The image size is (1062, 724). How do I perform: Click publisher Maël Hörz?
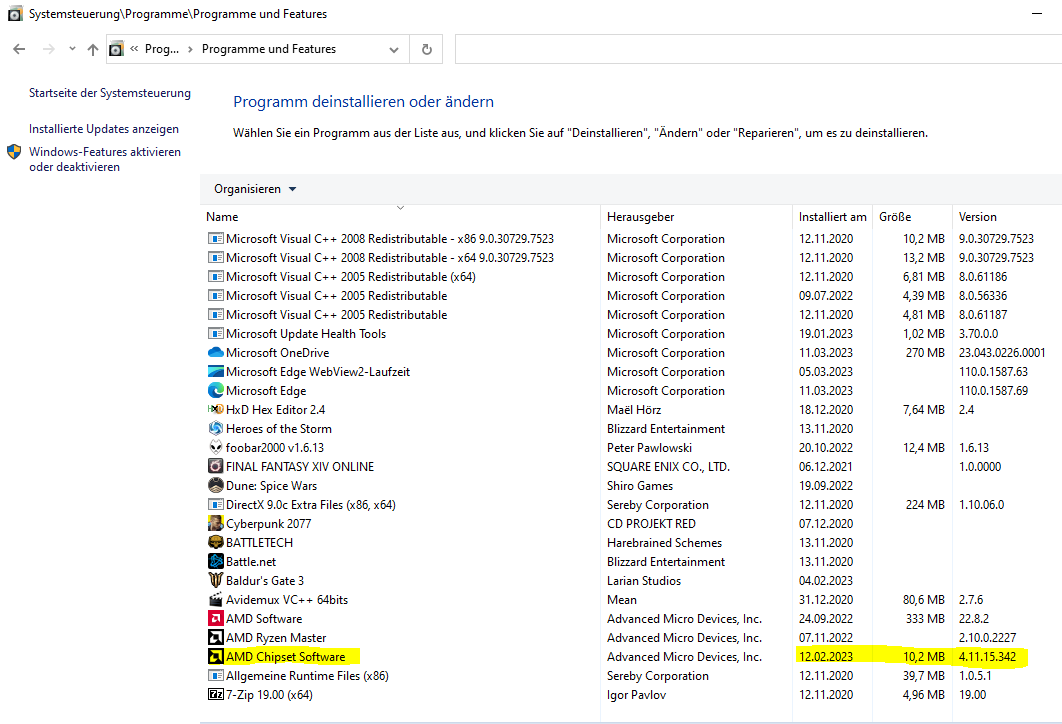634,410
